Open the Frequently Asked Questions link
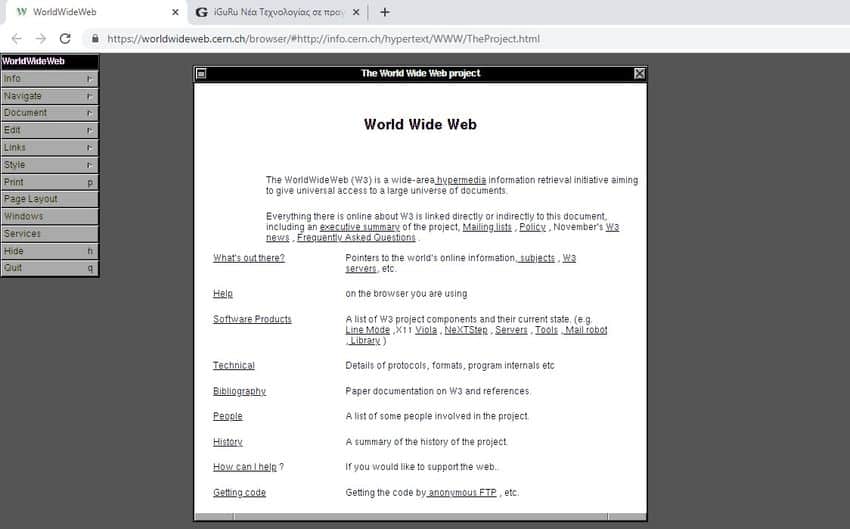Viewport: 850px width, 529px height. click(356, 237)
